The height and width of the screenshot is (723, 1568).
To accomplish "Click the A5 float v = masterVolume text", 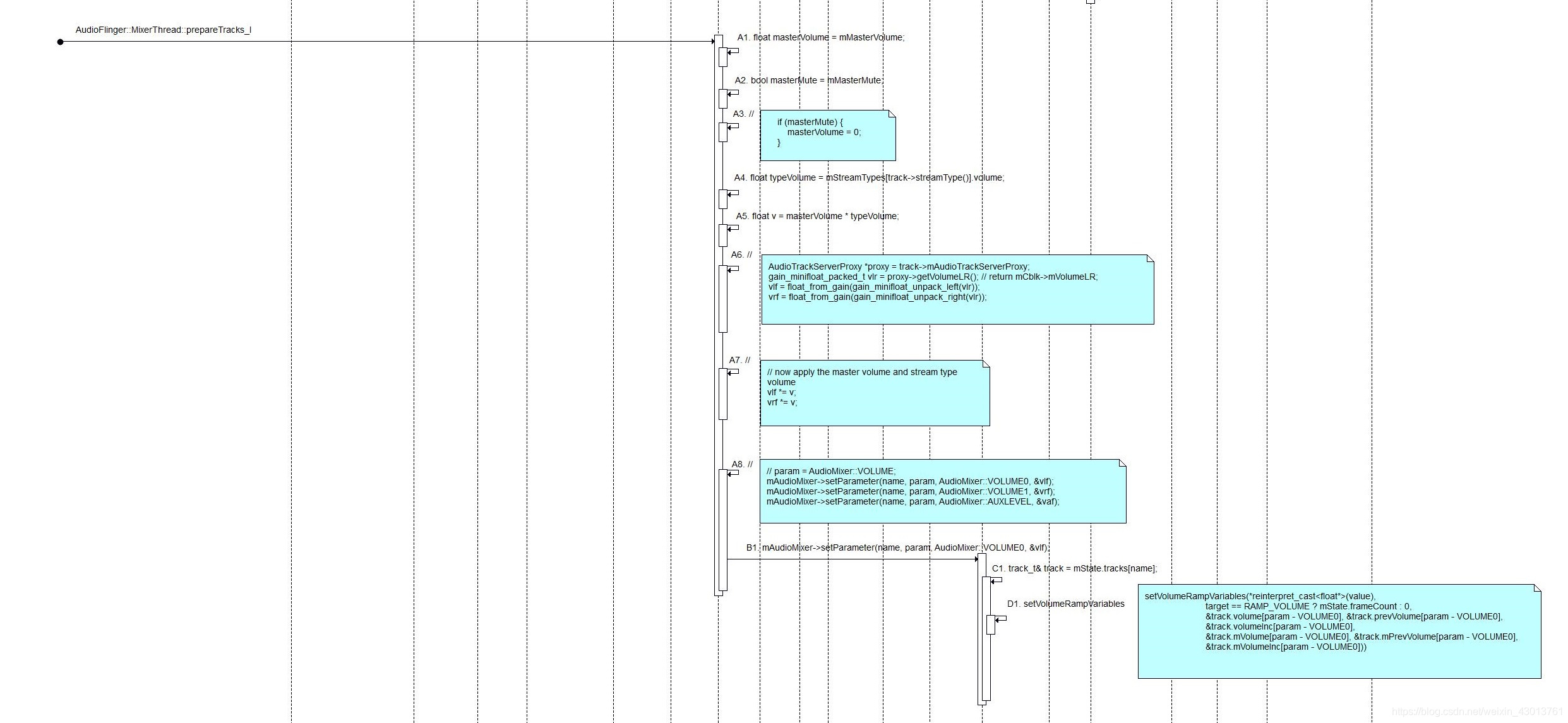I will click(817, 216).
